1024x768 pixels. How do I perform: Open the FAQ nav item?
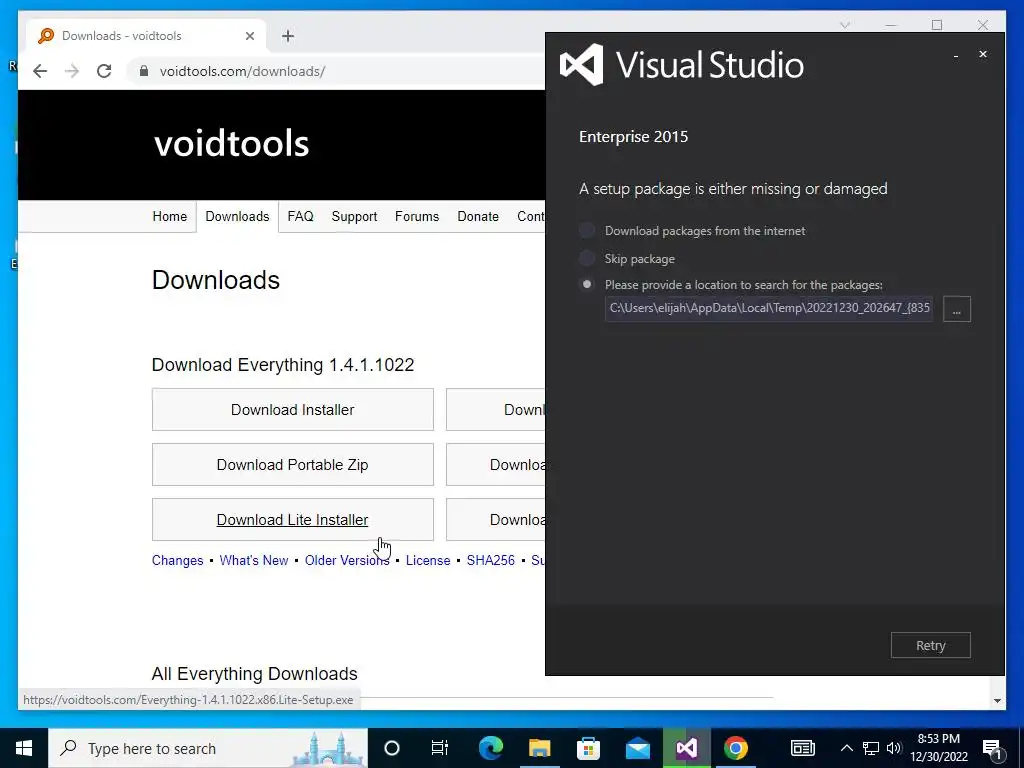300,216
